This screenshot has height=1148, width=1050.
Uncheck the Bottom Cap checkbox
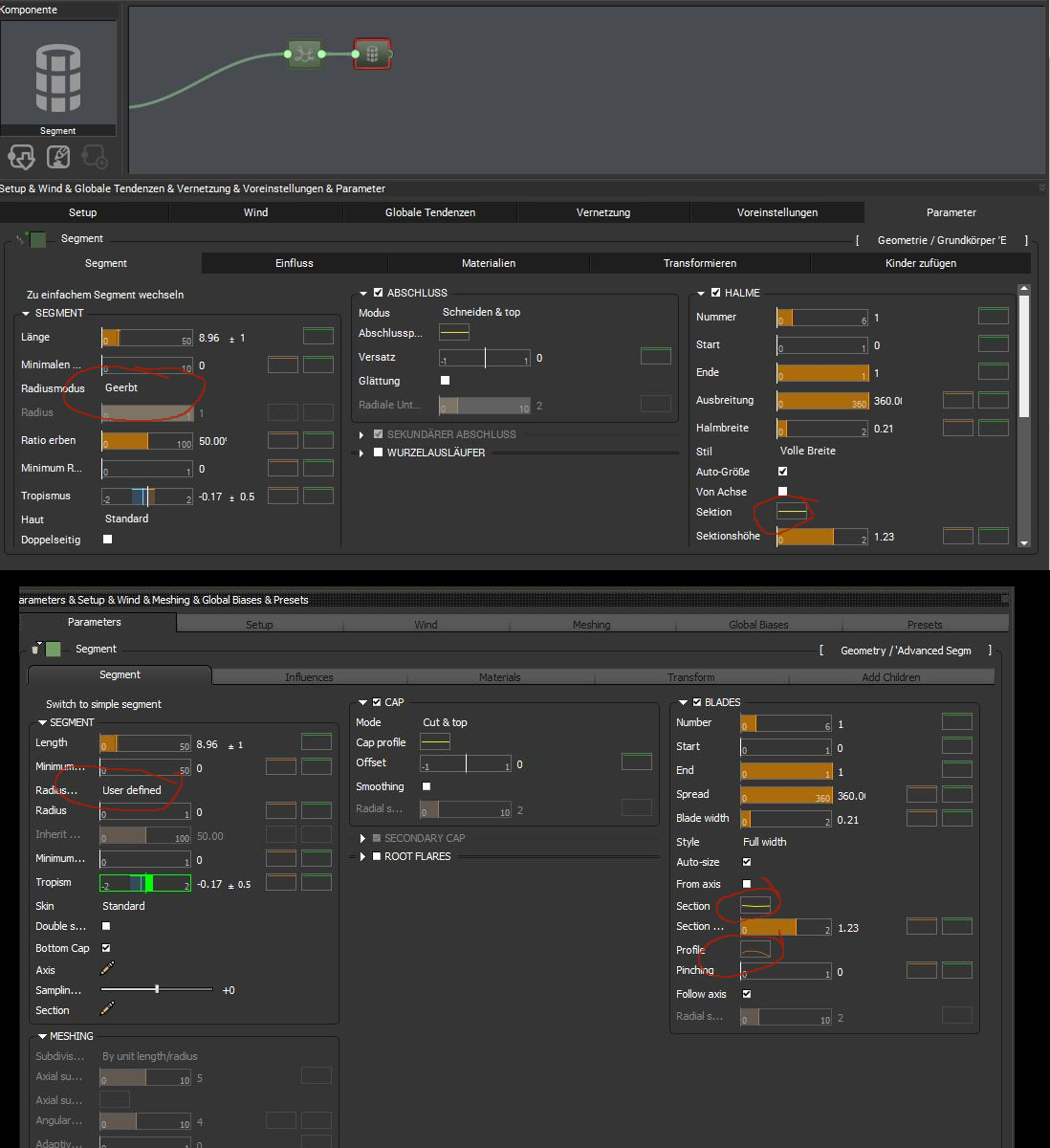tap(106, 948)
